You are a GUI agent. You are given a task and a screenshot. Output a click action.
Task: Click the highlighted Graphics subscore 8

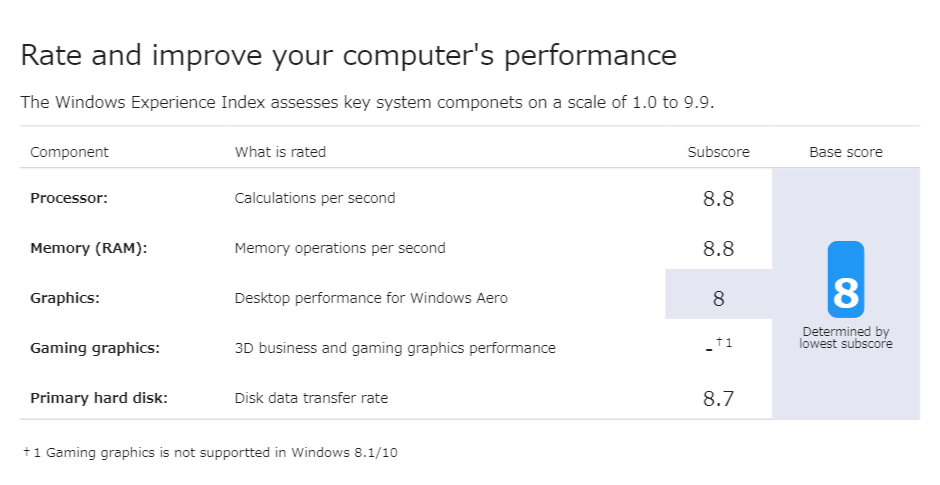point(718,298)
